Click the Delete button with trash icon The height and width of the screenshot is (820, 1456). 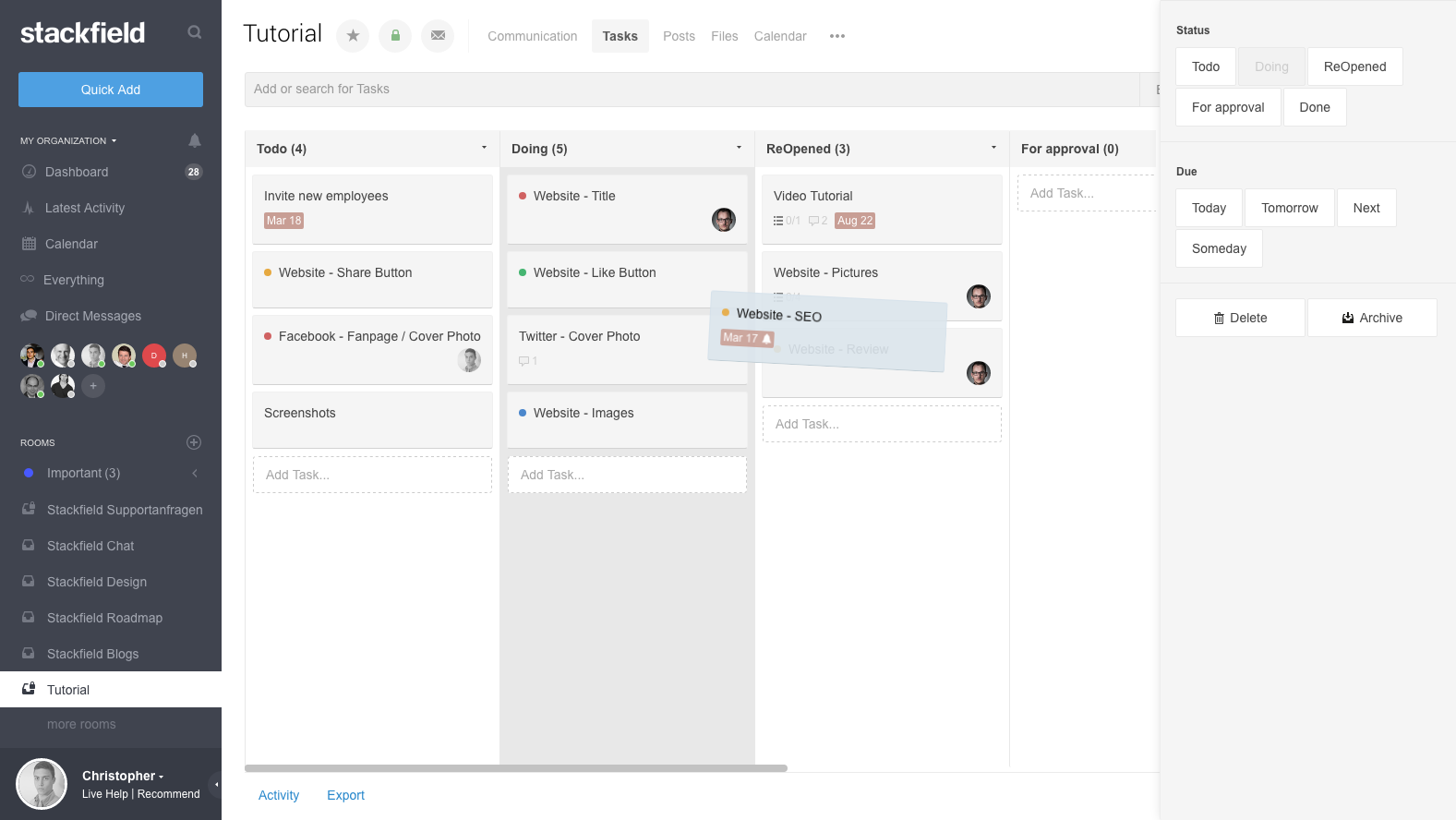tap(1240, 318)
